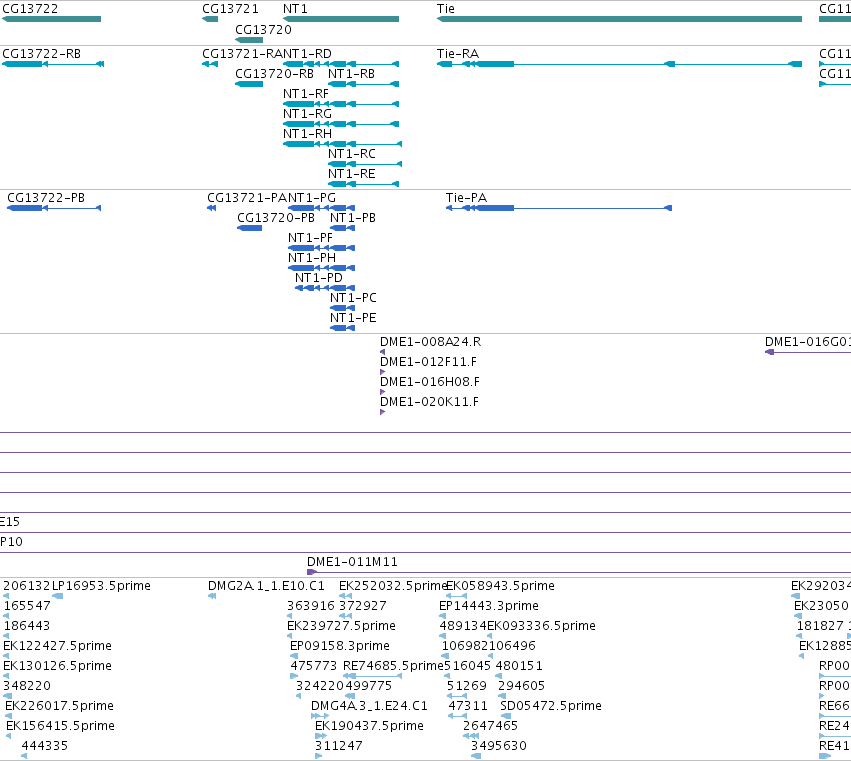Select the CG13721 gene label
Screen dimensions: 851x761
click(x=230, y=9)
